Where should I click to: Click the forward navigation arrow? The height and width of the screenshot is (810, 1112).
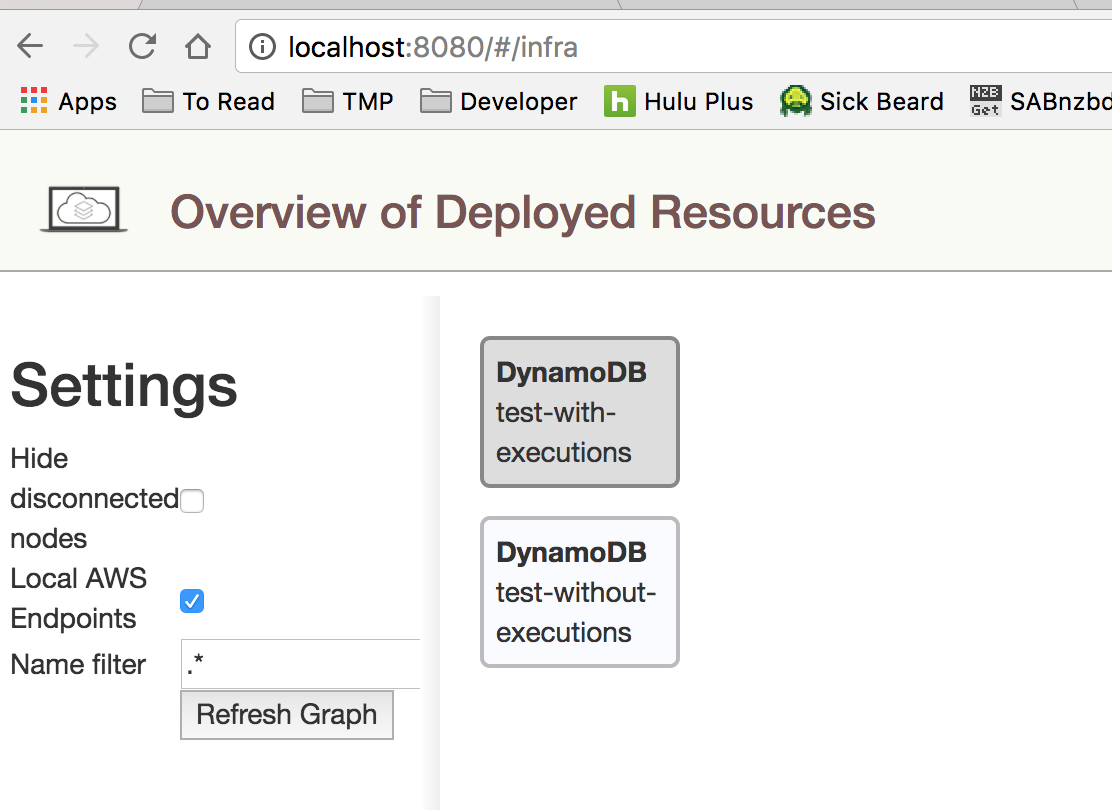click(x=86, y=46)
